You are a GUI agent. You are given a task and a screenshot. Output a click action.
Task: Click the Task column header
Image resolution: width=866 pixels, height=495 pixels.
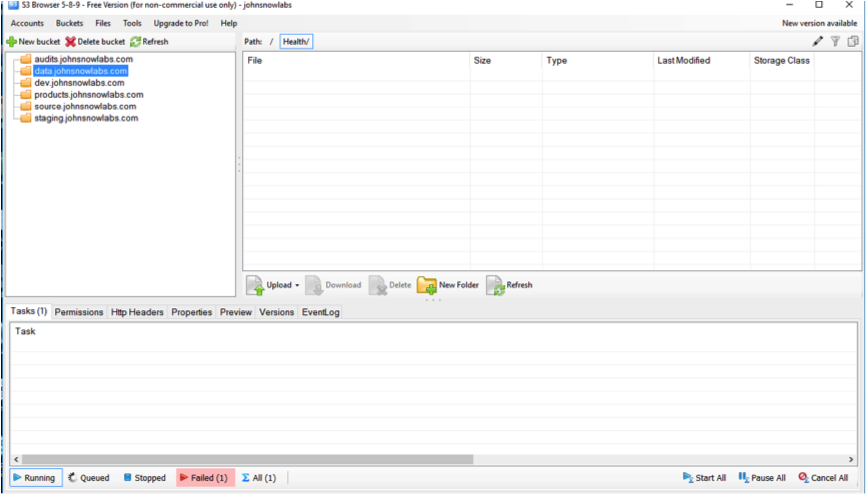25,331
